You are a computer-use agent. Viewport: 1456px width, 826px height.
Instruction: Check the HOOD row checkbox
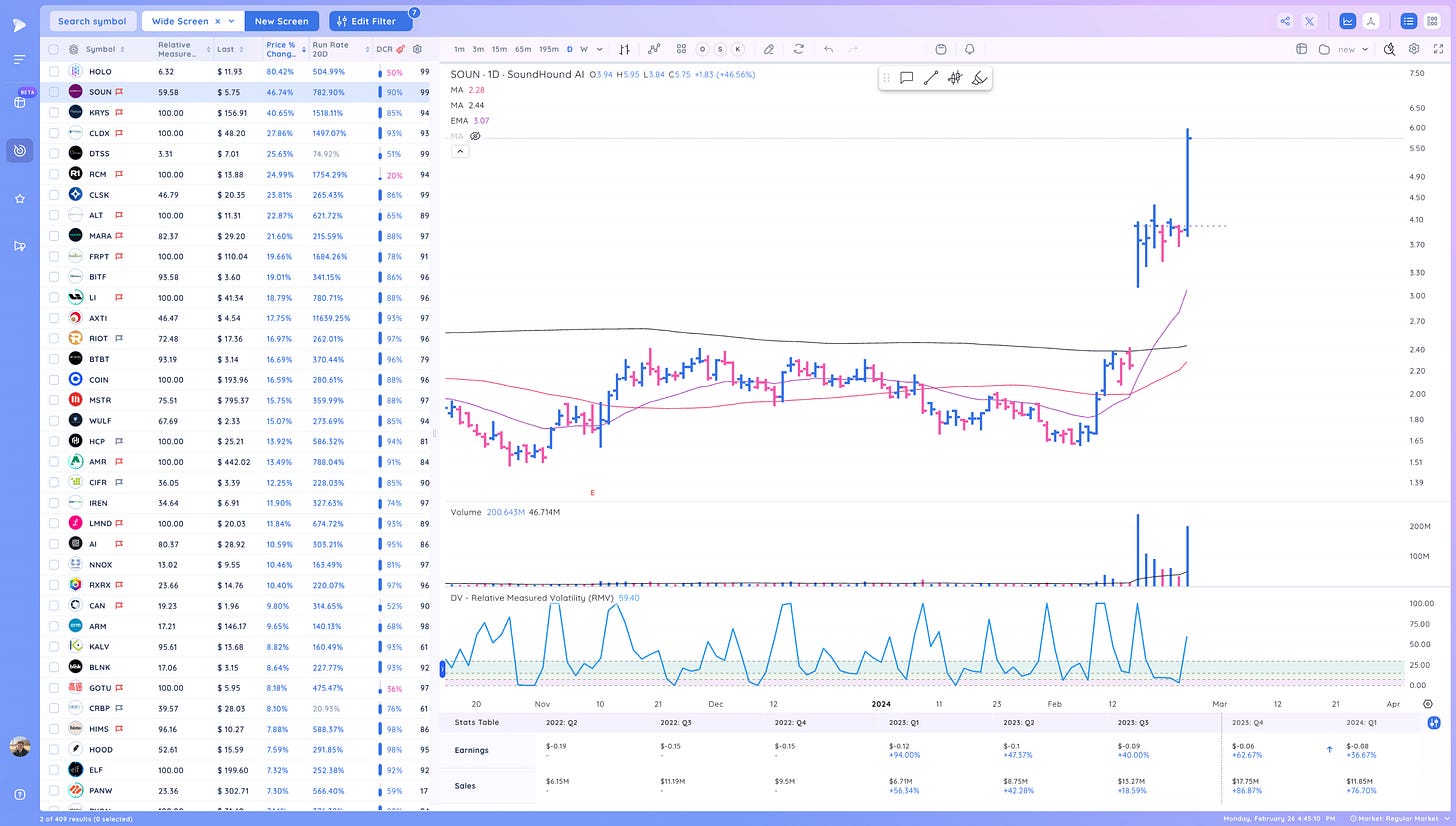click(54, 749)
